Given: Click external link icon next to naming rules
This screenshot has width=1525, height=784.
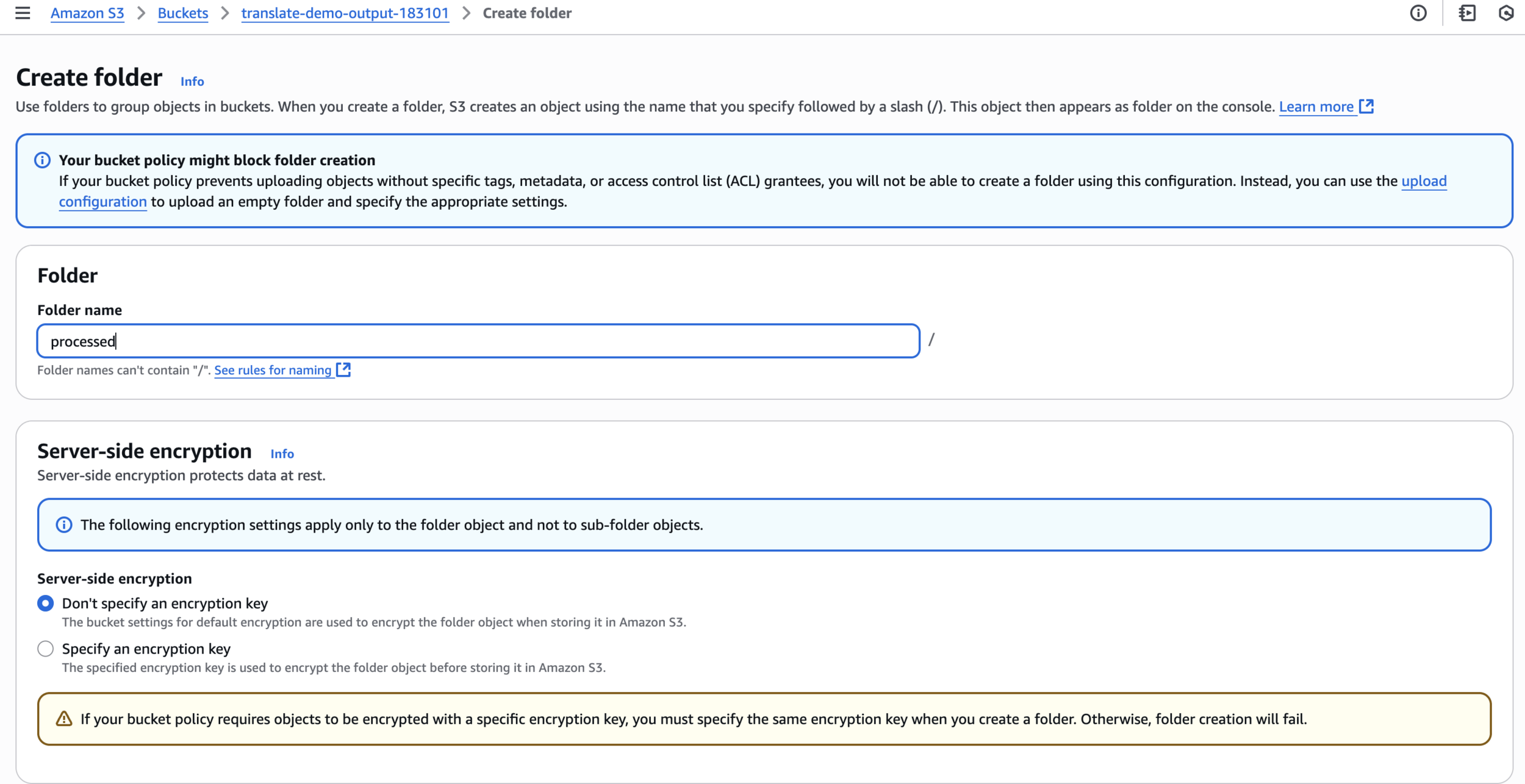Looking at the screenshot, I should point(343,370).
